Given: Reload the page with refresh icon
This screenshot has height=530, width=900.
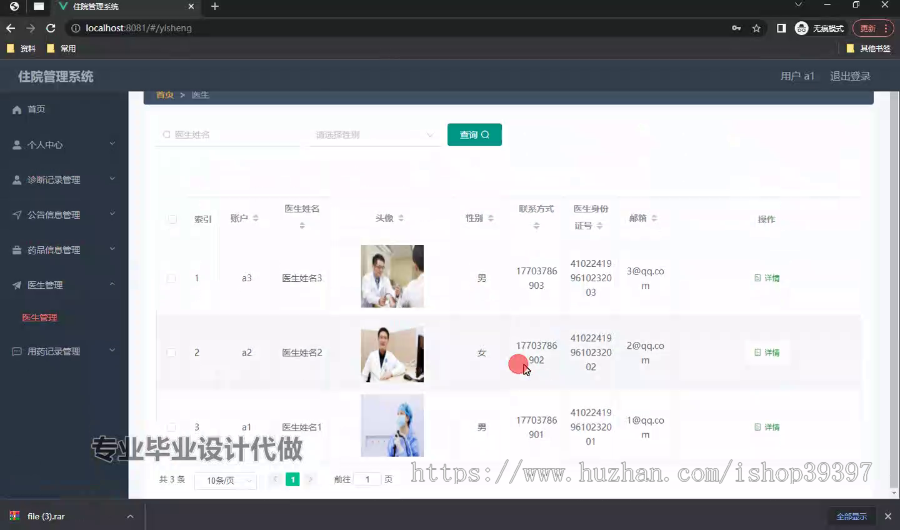Looking at the screenshot, I should point(51,28).
